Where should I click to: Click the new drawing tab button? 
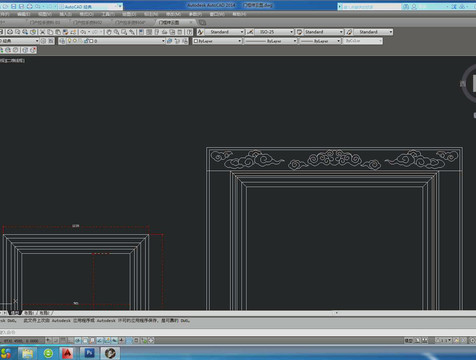(202, 22)
